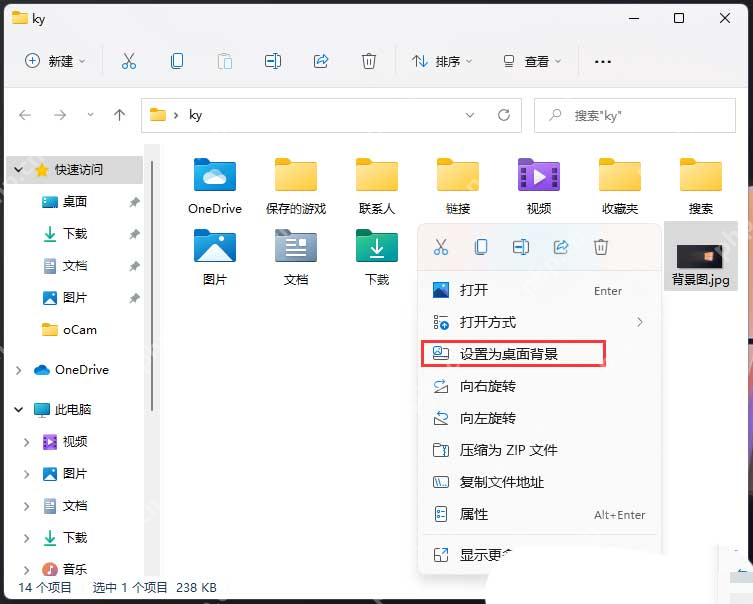
Task: Open 桌面 in quick access
Action: click(64, 202)
